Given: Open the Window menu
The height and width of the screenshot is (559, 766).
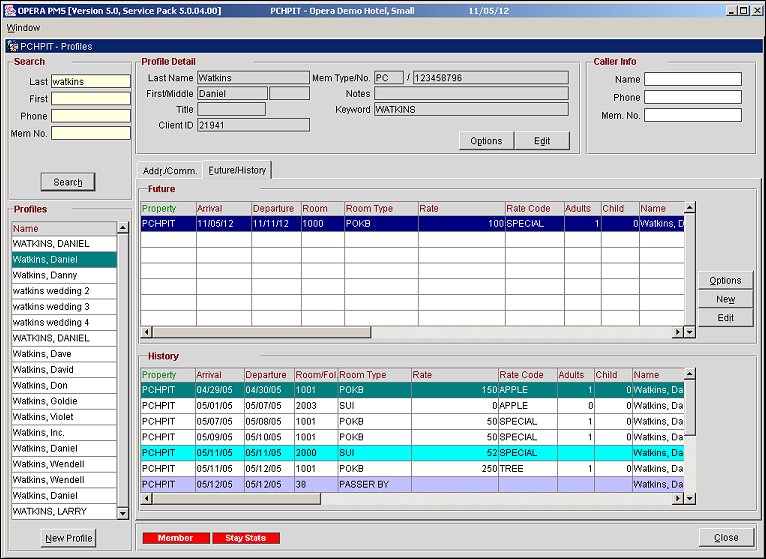Looking at the screenshot, I should point(23,28).
